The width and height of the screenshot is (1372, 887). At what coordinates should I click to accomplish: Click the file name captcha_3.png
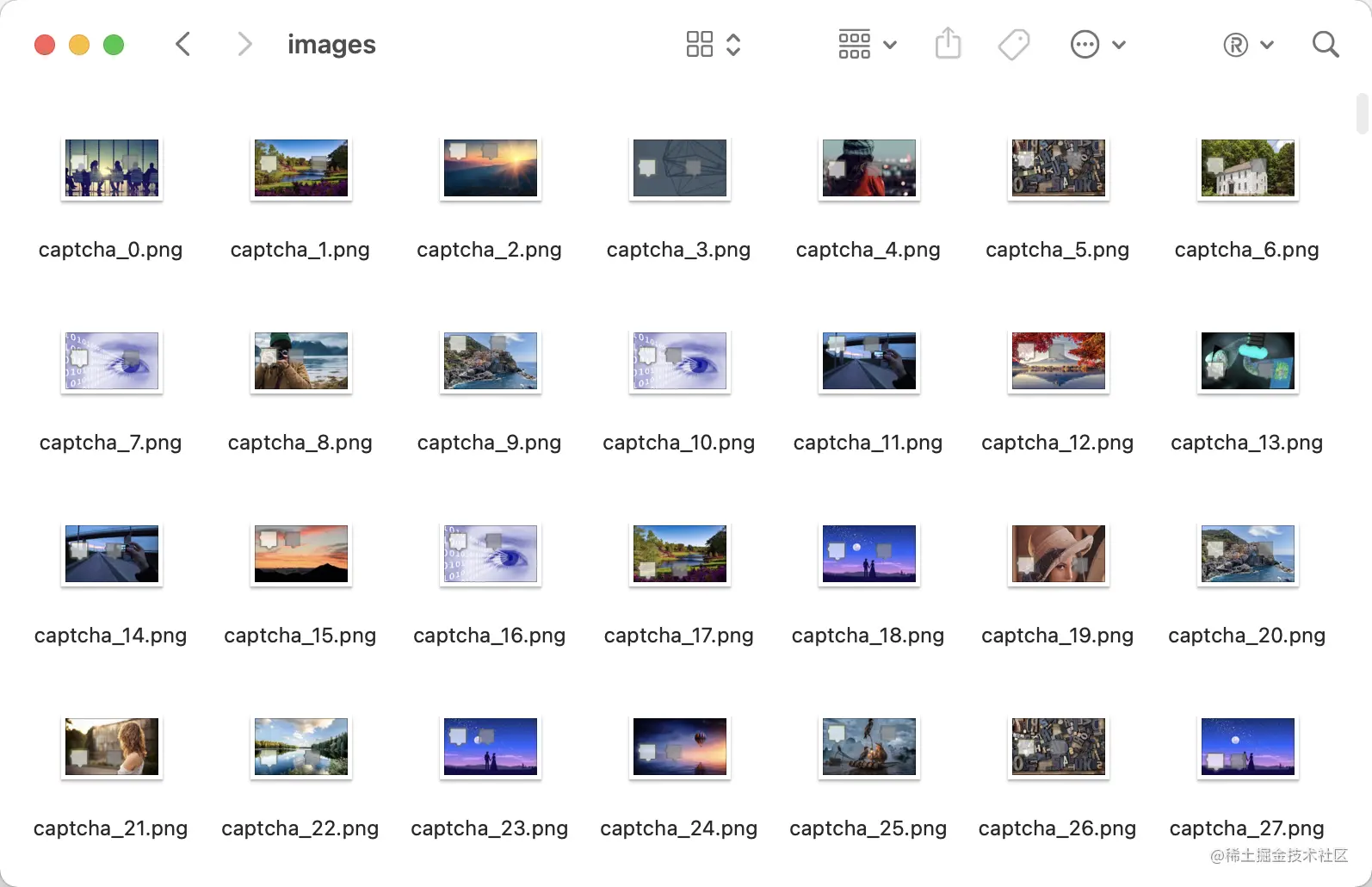click(679, 250)
